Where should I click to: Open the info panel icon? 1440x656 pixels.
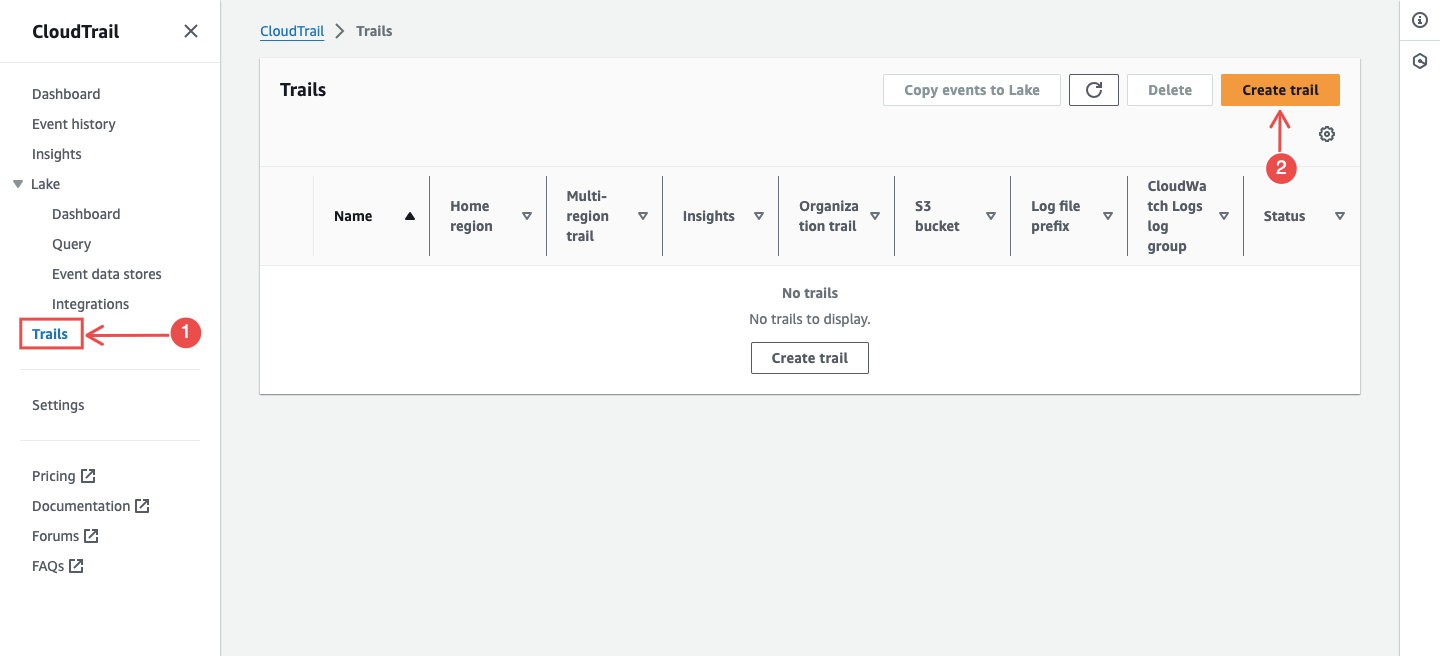(x=1419, y=20)
